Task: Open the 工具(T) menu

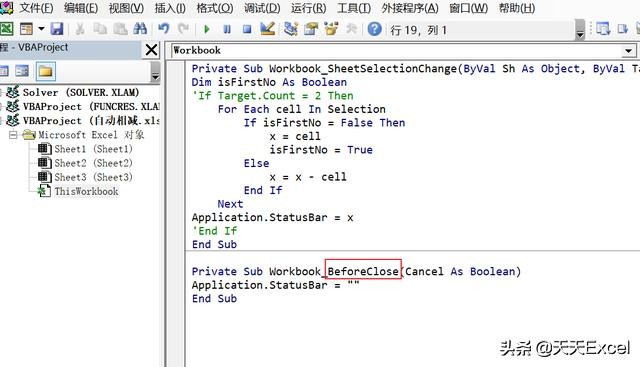Action: tap(354, 8)
